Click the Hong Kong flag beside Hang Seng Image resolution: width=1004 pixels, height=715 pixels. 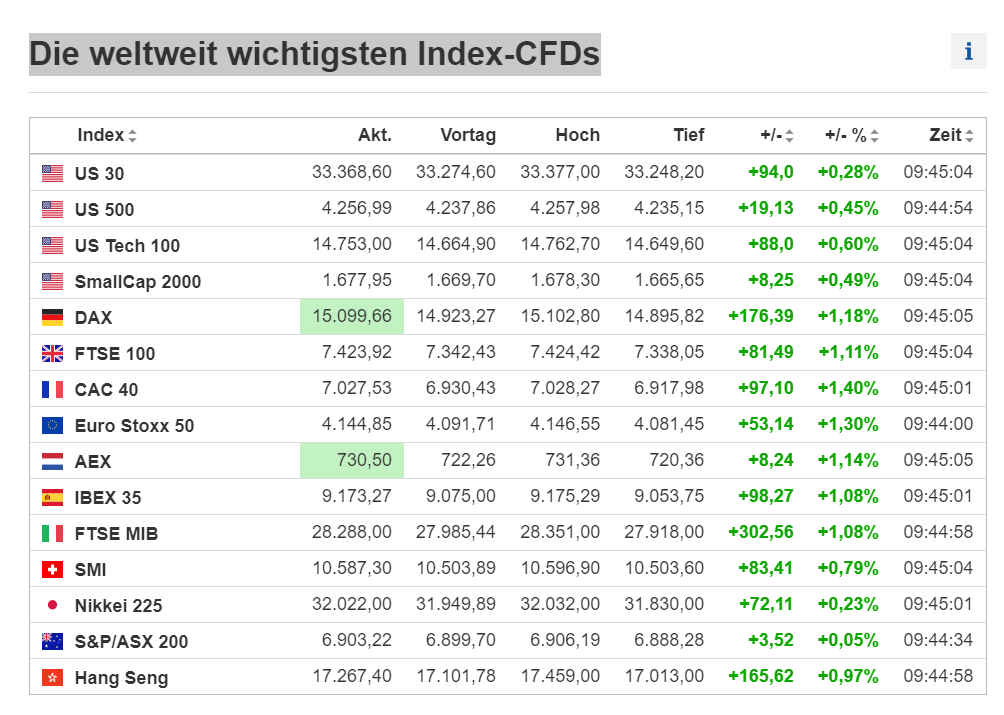(53, 677)
